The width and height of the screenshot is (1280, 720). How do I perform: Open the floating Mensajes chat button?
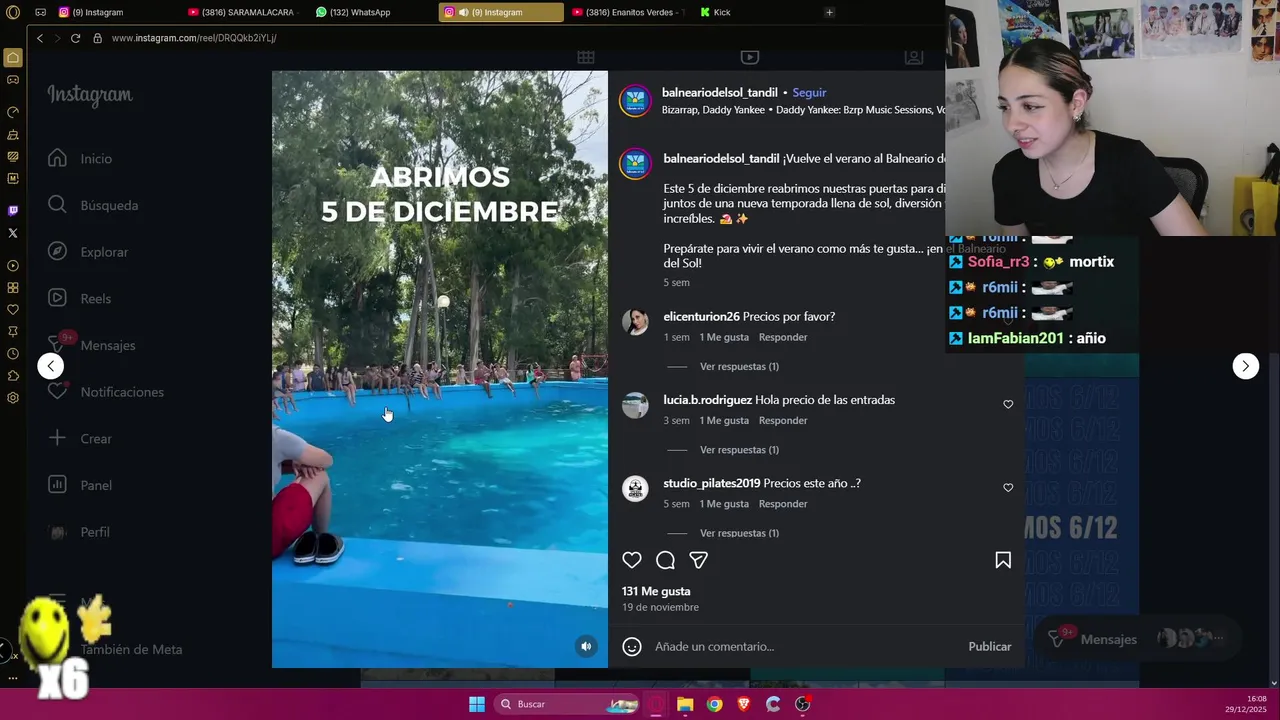click(1137, 639)
